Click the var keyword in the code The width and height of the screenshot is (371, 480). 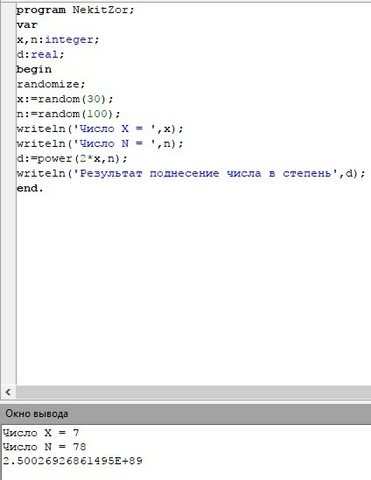(27, 25)
